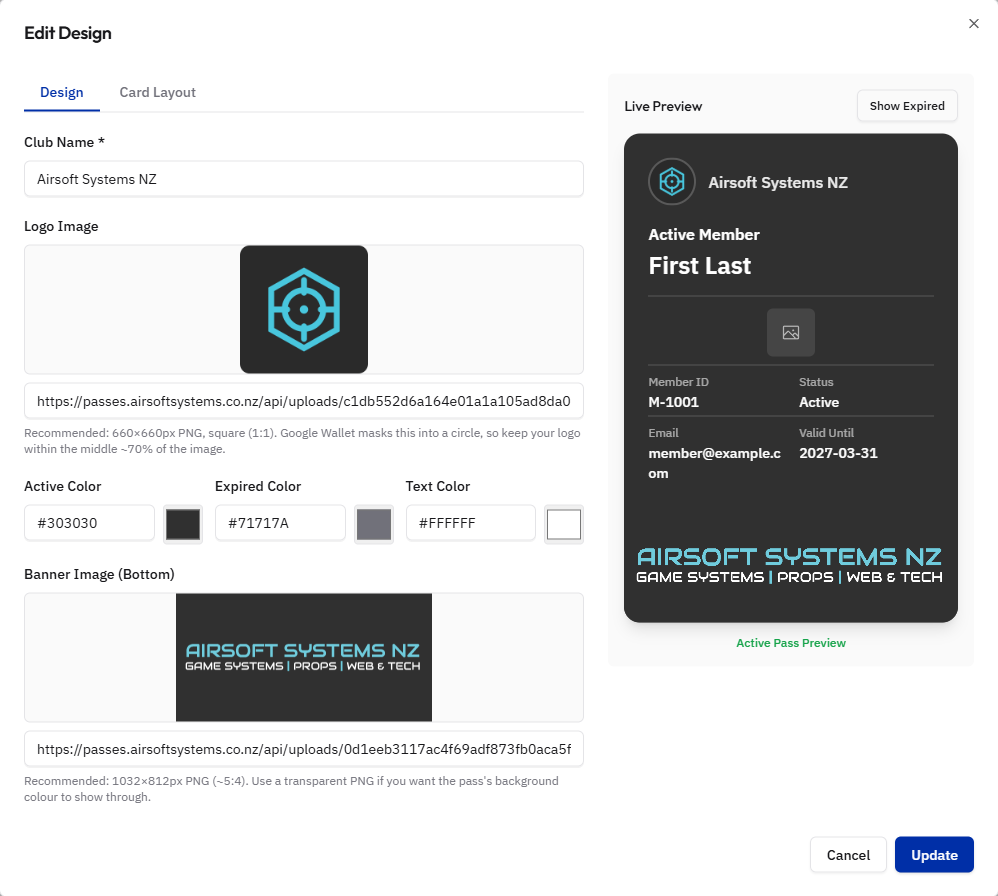Click the Update button
This screenshot has height=896, width=998.
(x=934, y=855)
